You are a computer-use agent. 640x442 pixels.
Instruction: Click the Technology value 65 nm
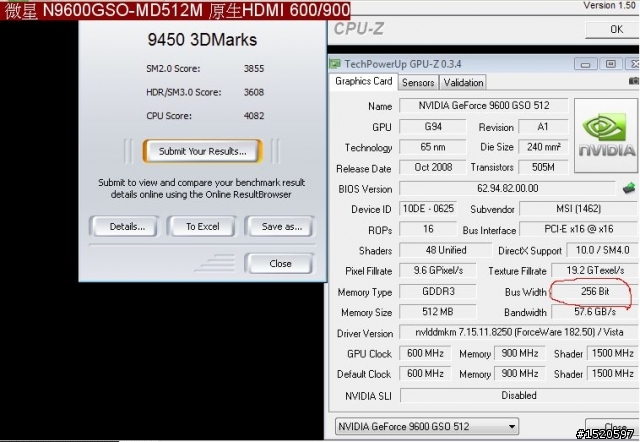coord(433,147)
